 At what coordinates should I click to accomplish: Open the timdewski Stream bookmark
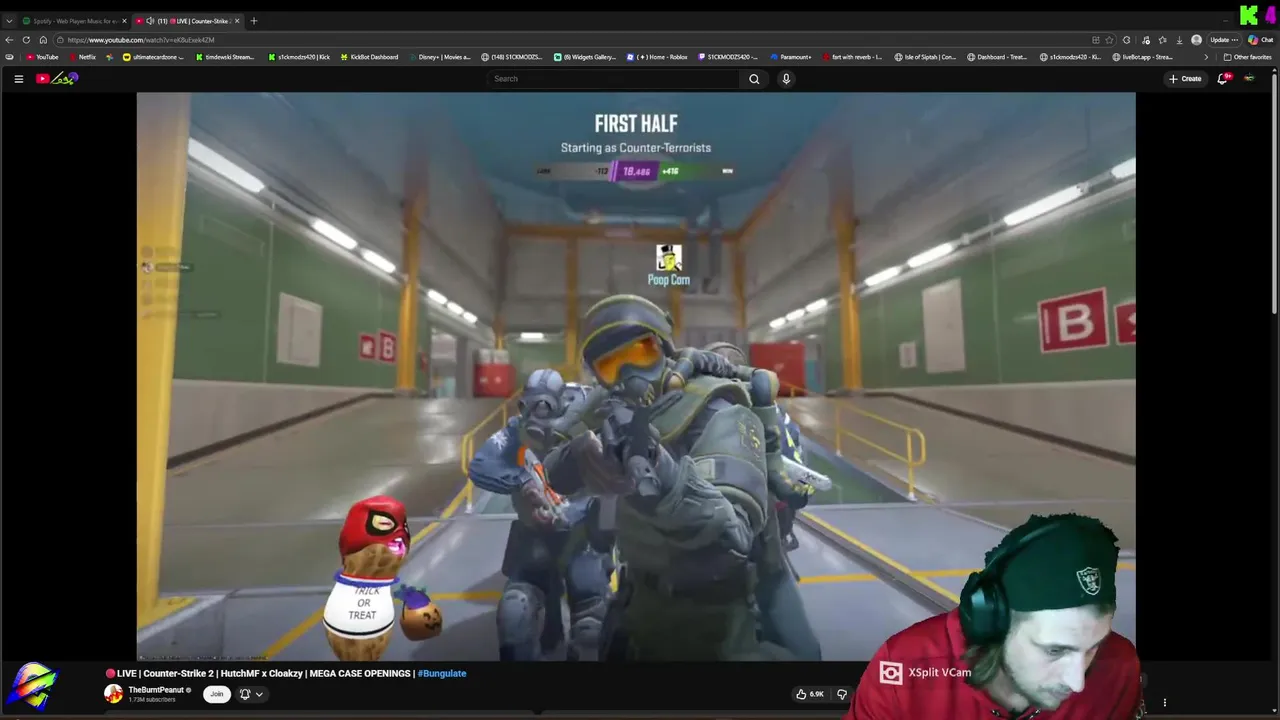[x=224, y=57]
